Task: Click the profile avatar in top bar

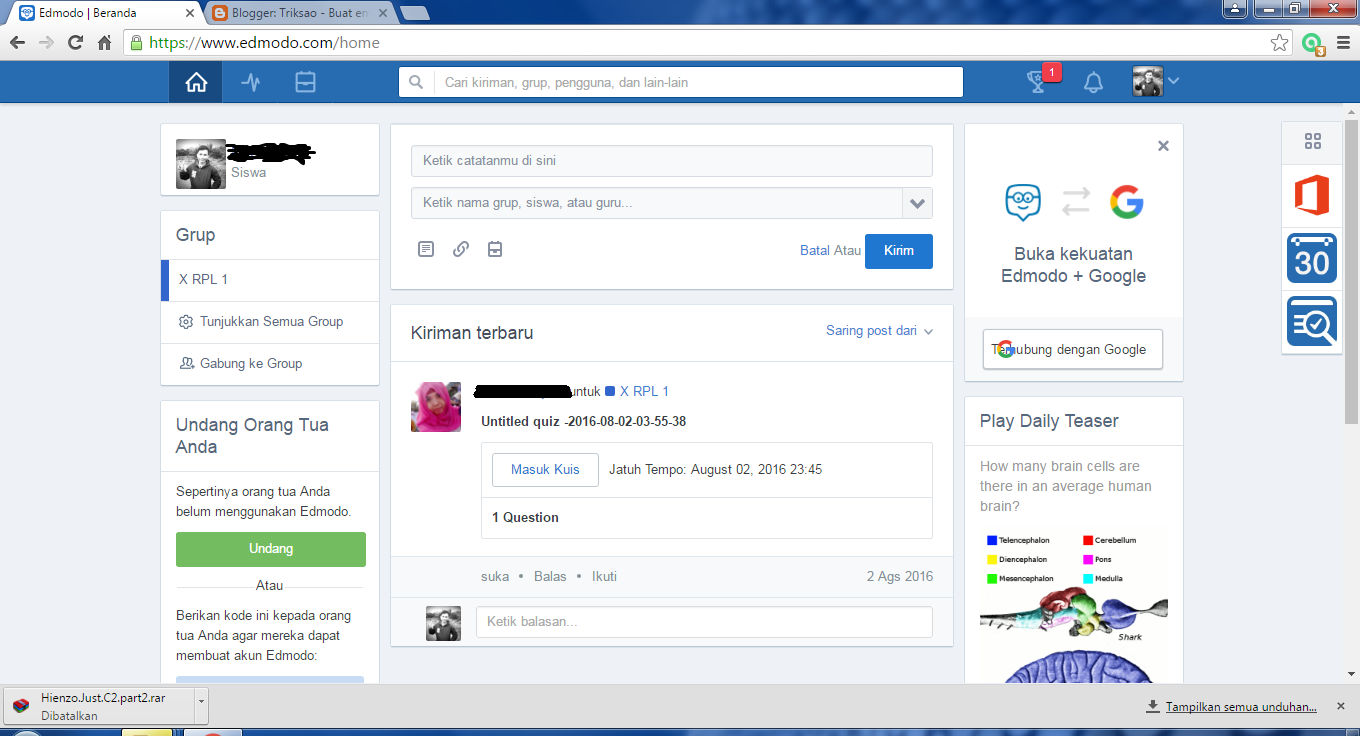Action: [x=1148, y=82]
